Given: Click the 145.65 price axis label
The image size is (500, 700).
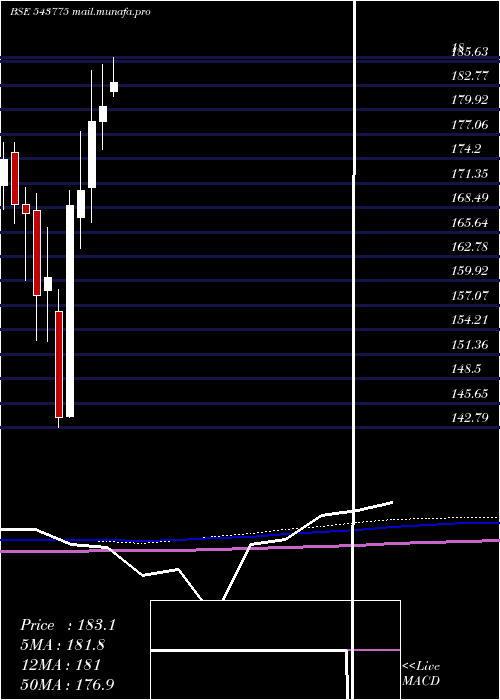Looking at the screenshot, I should click(x=470, y=394).
